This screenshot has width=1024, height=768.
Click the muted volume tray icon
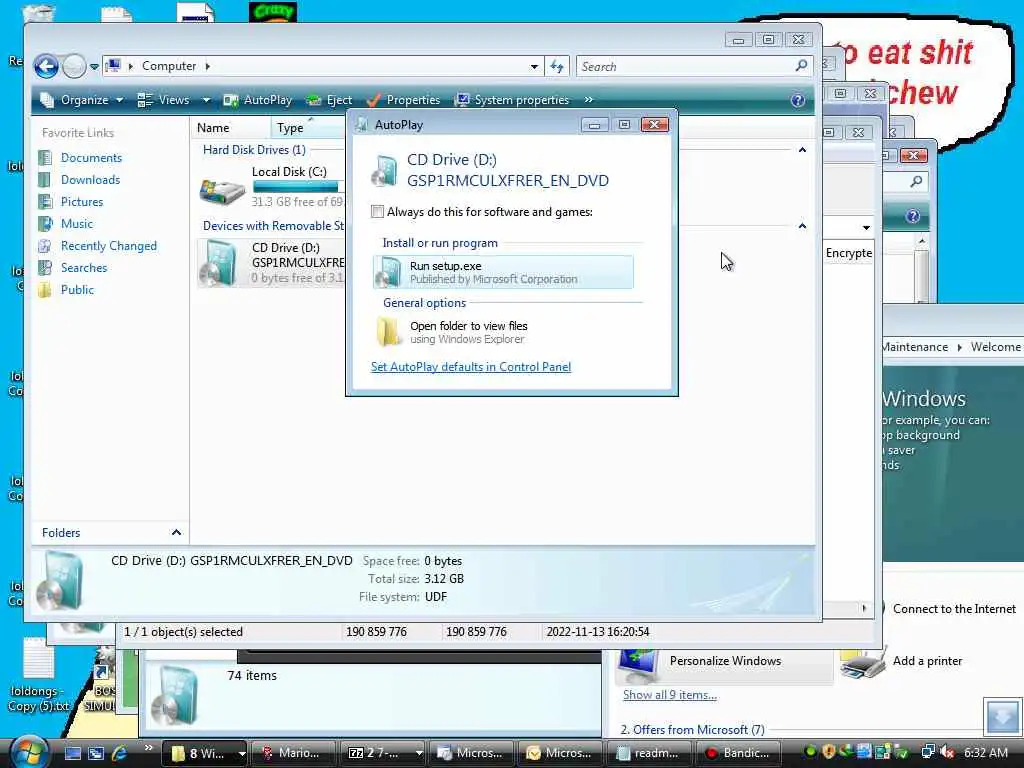pyautogui.click(x=948, y=752)
